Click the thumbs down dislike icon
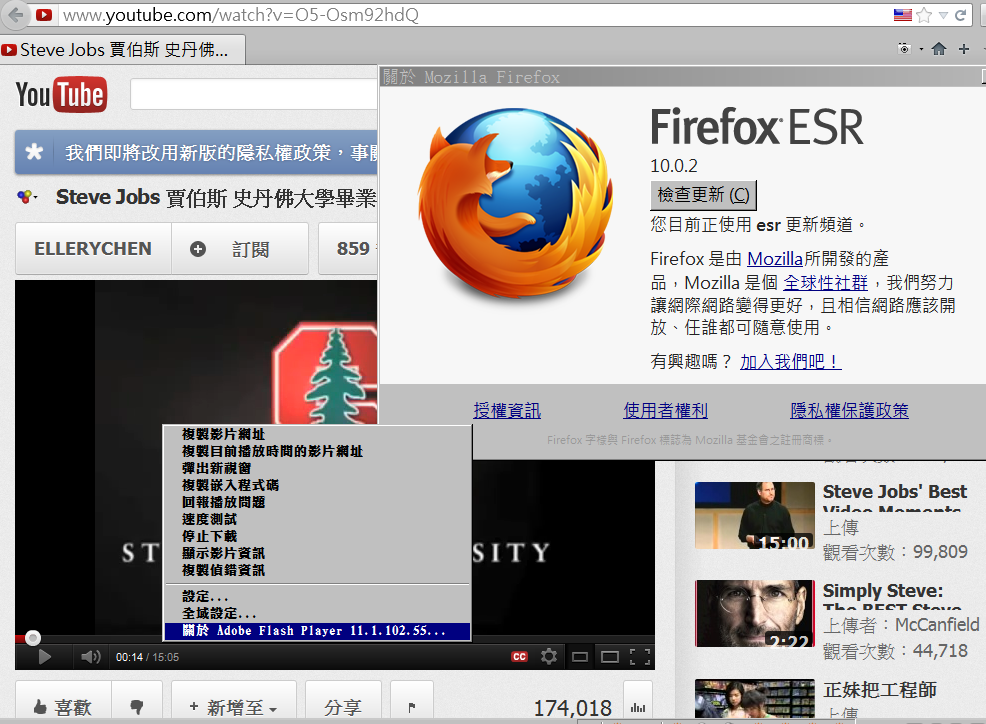 tap(136, 707)
